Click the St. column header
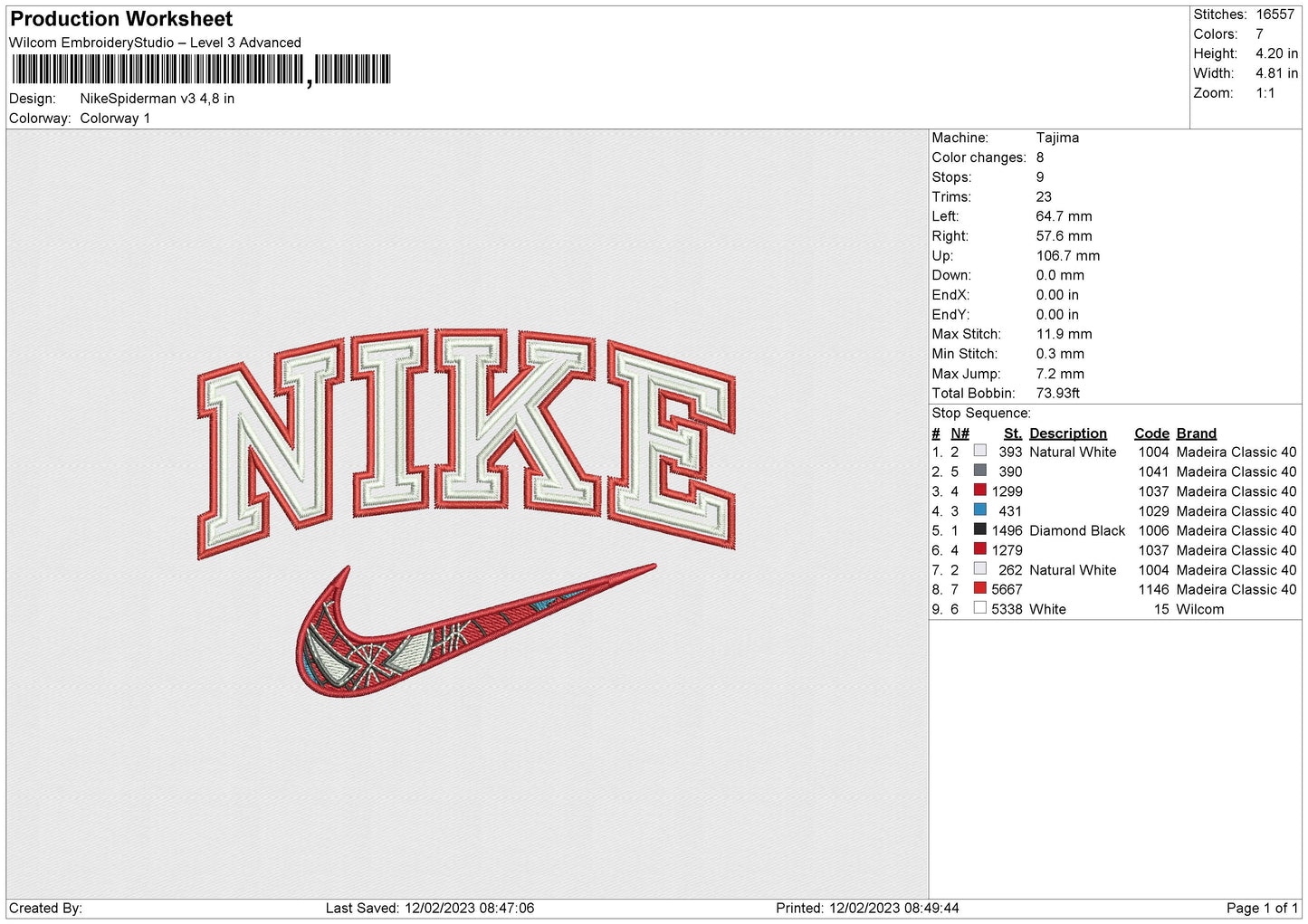This screenshot has width=1308, height=924. coord(1012,433)
